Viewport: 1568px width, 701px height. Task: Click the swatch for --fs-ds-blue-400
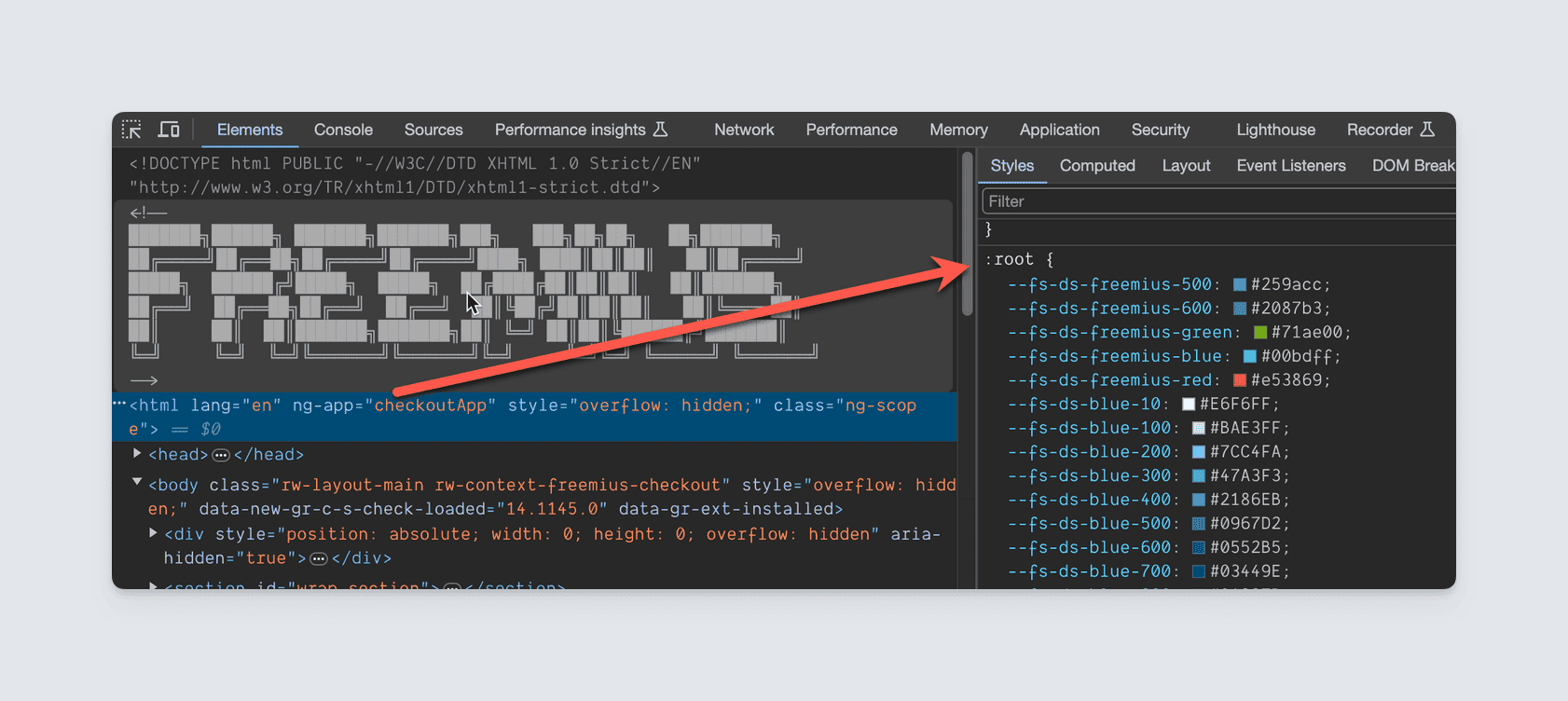coord(1199,500)
